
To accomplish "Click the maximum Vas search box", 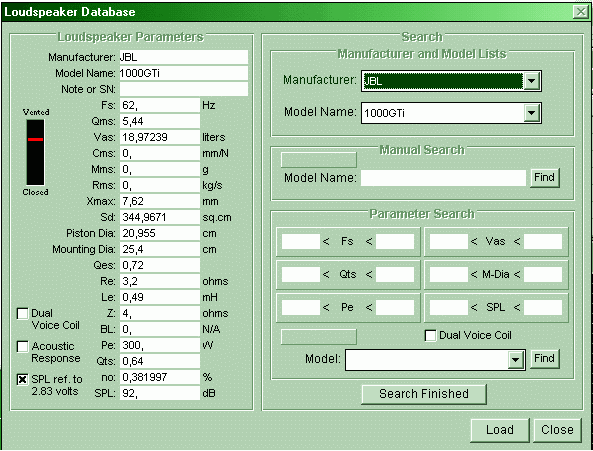I will [543, 241].
